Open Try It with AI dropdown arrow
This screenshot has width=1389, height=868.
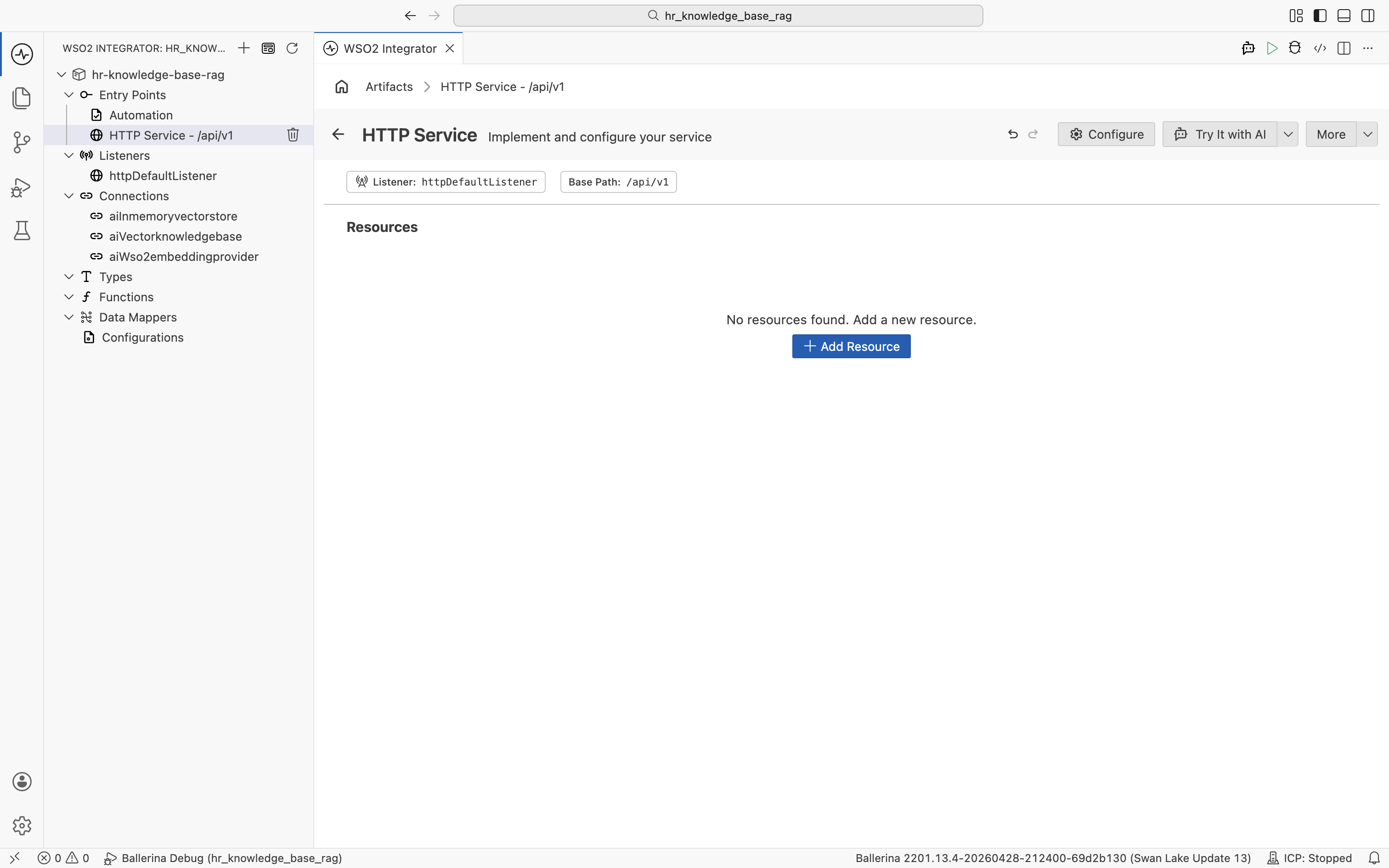coord(1288,134)
